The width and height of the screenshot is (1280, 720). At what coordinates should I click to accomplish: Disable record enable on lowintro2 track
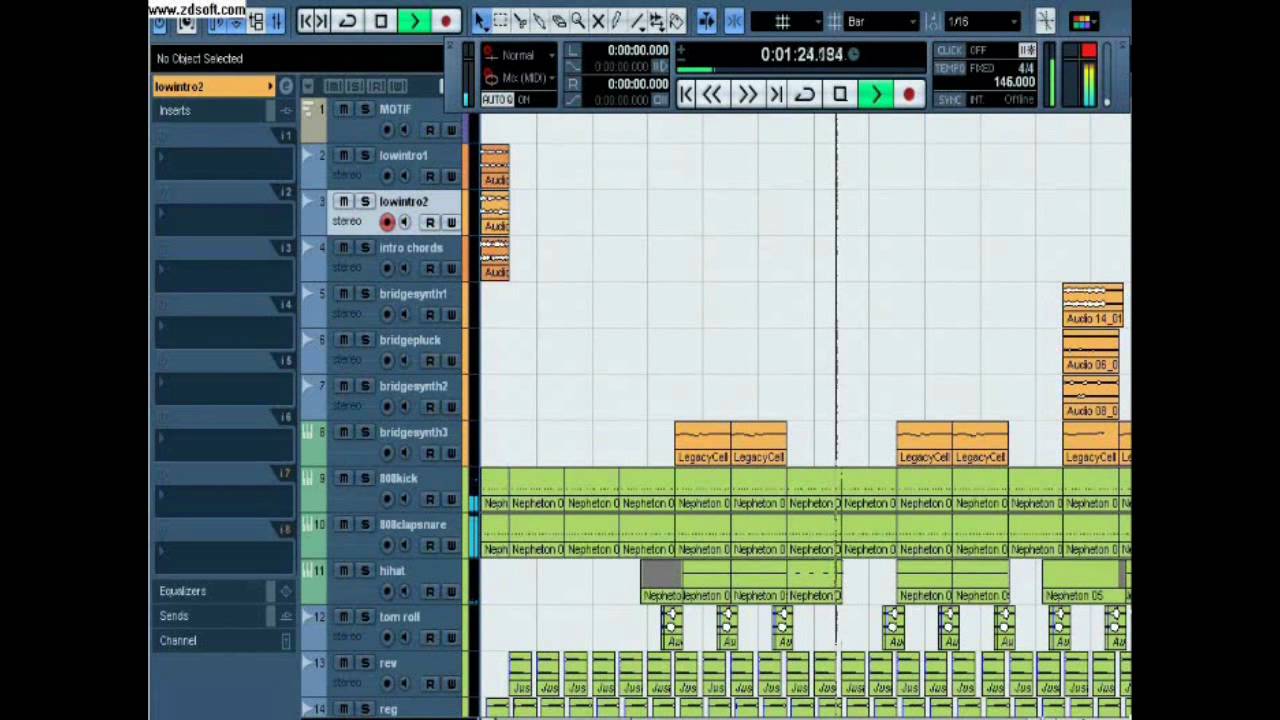(x=387, y=222)
